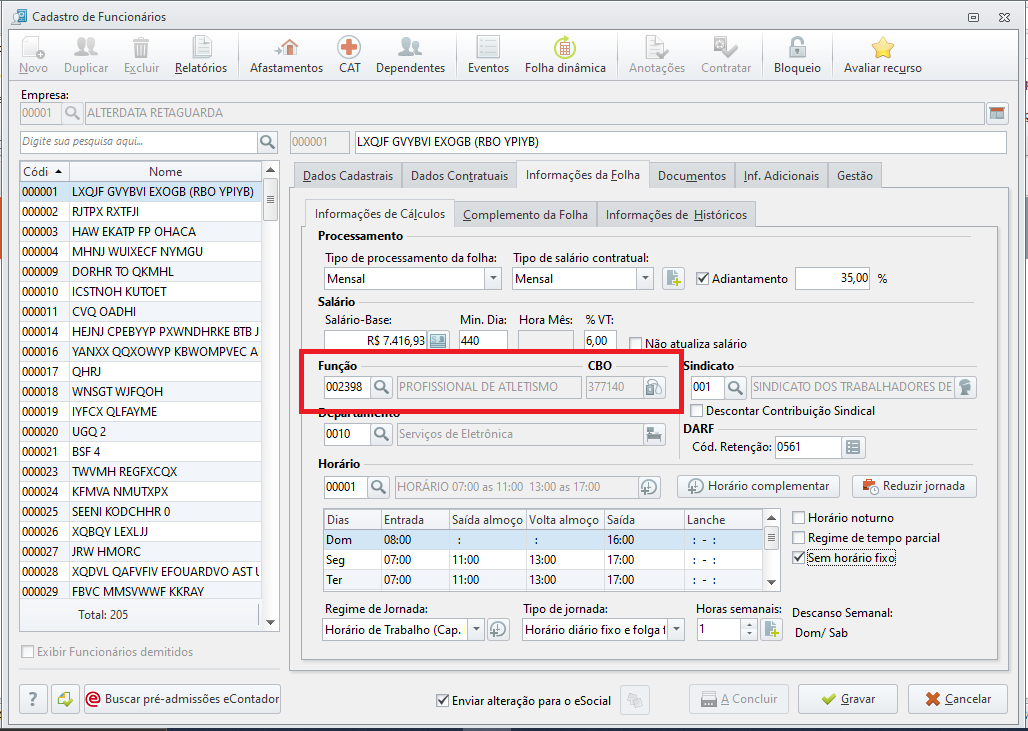Viewport: 1028px width, 731px height.
Task: Click the icon right of the Empresa name field
Action: [x=997, y=113]
